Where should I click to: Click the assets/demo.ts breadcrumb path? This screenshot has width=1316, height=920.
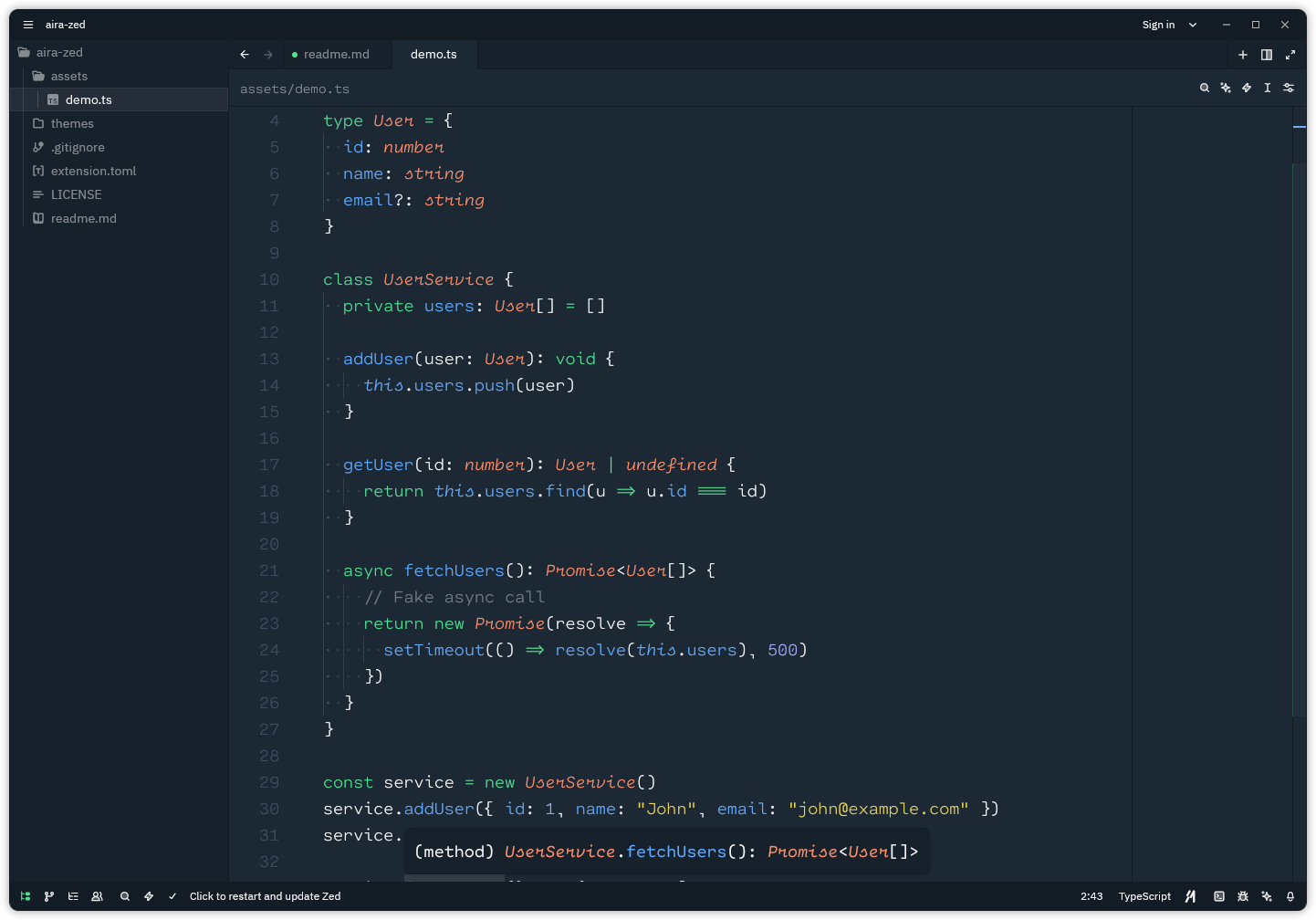(295, 89)
